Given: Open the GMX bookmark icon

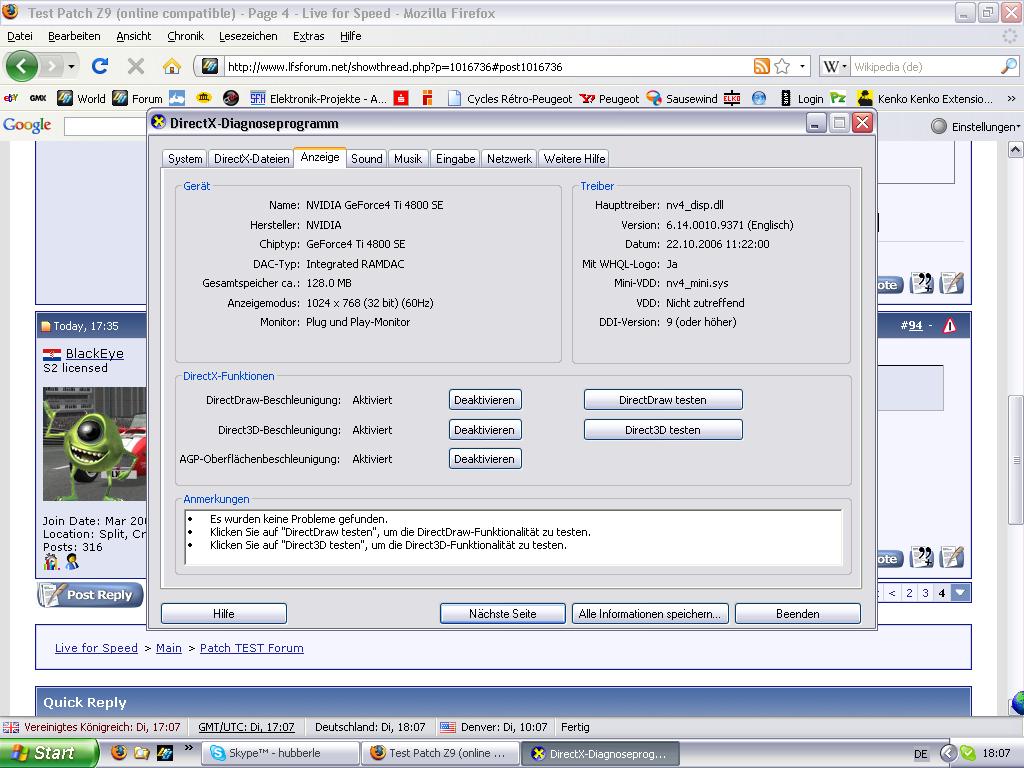Looking at the screenshot, I should [x=38, y=99].
